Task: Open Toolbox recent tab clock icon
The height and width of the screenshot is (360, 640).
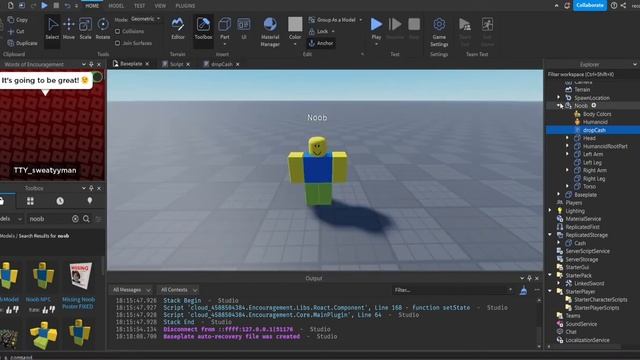Action: (60, 201)
